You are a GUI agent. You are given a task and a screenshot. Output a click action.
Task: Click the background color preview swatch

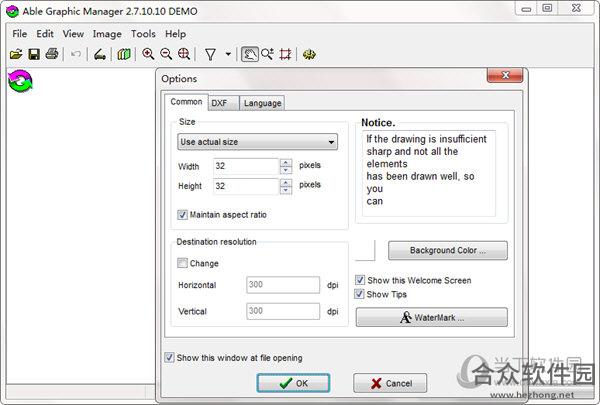click(365, 250)
